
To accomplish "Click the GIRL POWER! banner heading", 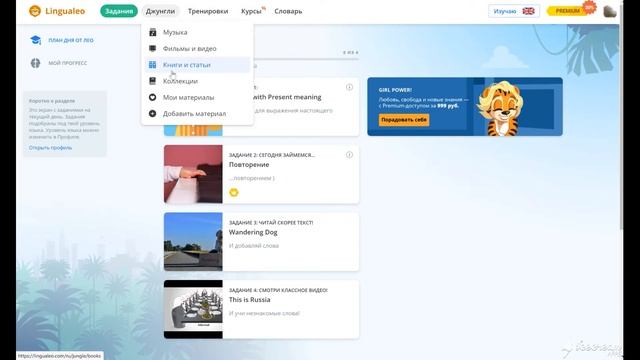I will (395, 90).
